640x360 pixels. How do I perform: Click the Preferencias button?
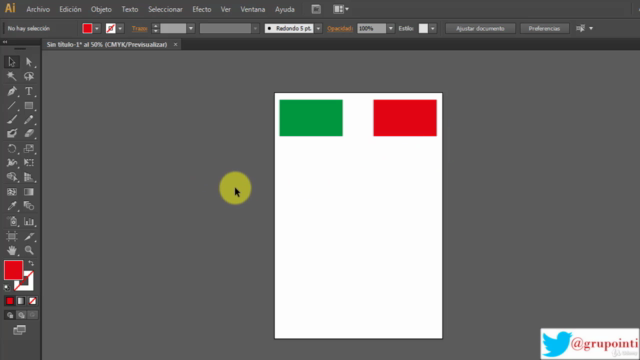(544, 29)
